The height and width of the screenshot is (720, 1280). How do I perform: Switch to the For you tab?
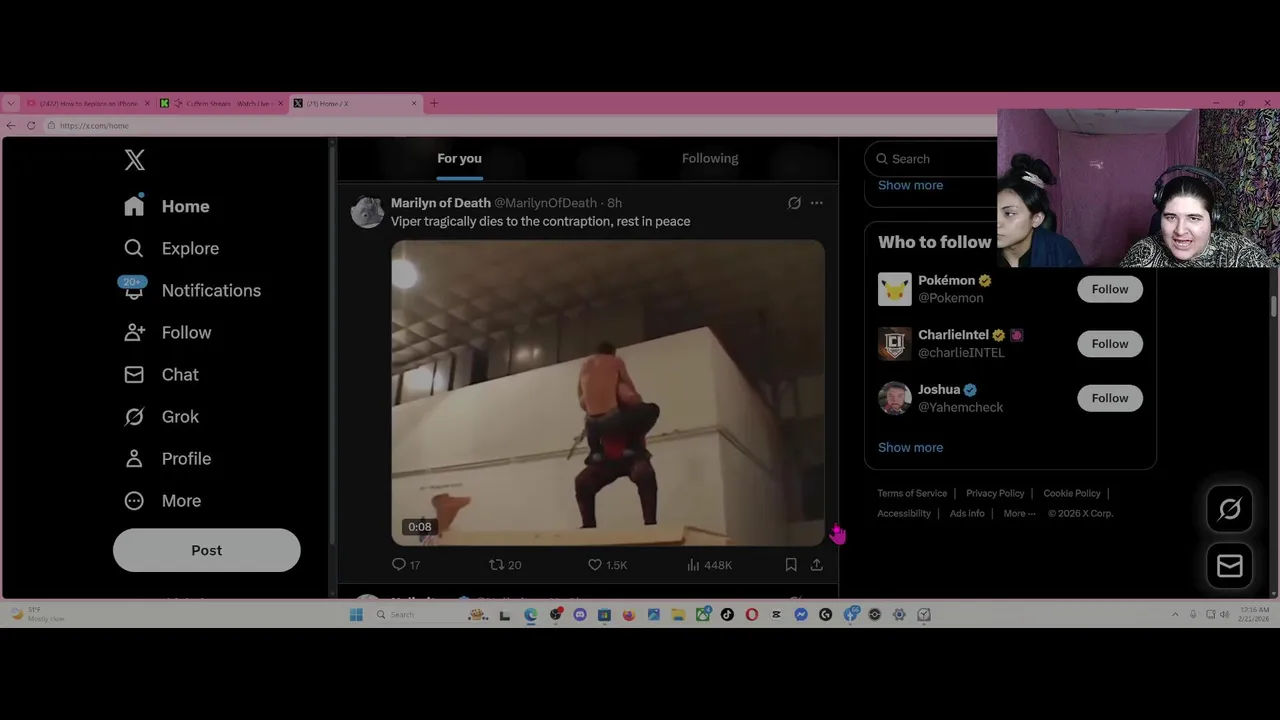pyautogui.click(x=459, y=158)
